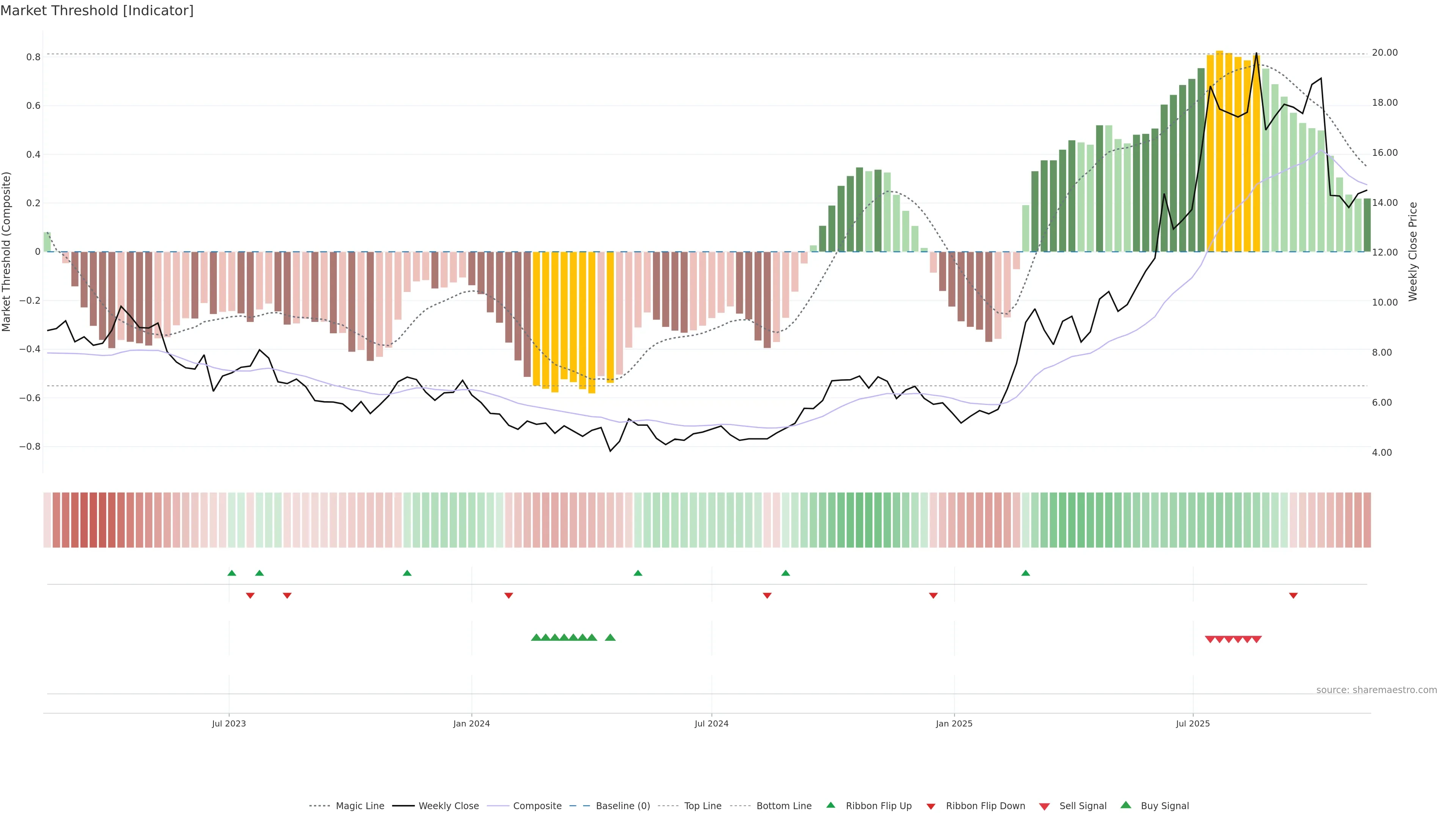Click the Sell Signal legend icon
Viewport: 1456px width, 819px height.
(1044, 806)
